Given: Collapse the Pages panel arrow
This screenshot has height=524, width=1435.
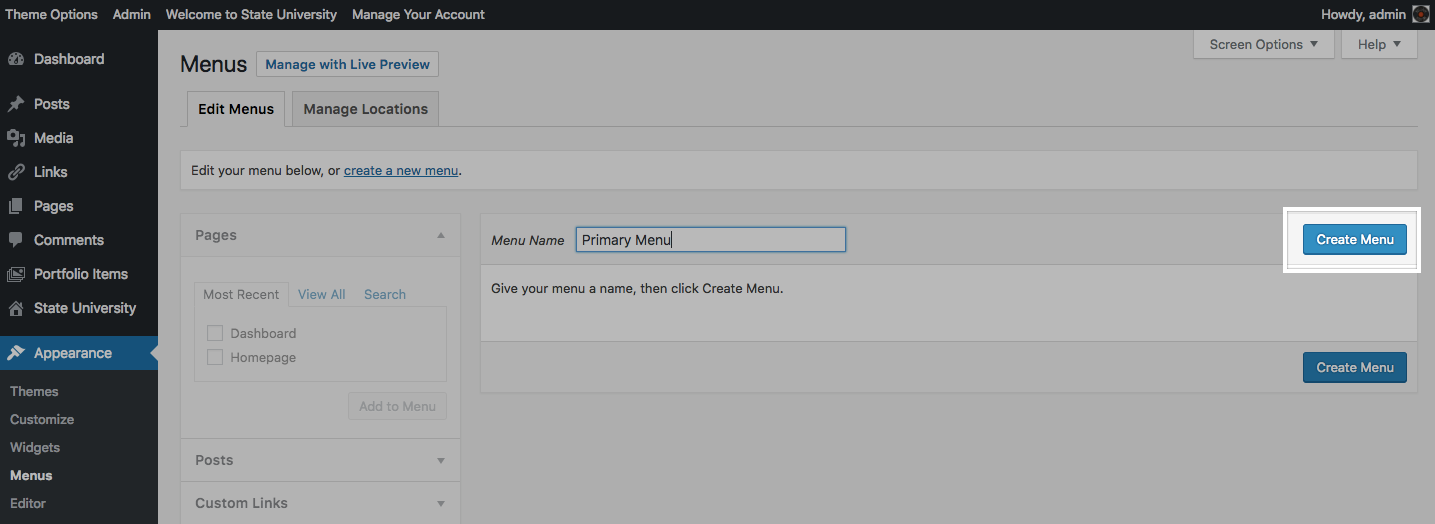Looking at the screenshot, I should pyautogui.click(x=441, y=235).
